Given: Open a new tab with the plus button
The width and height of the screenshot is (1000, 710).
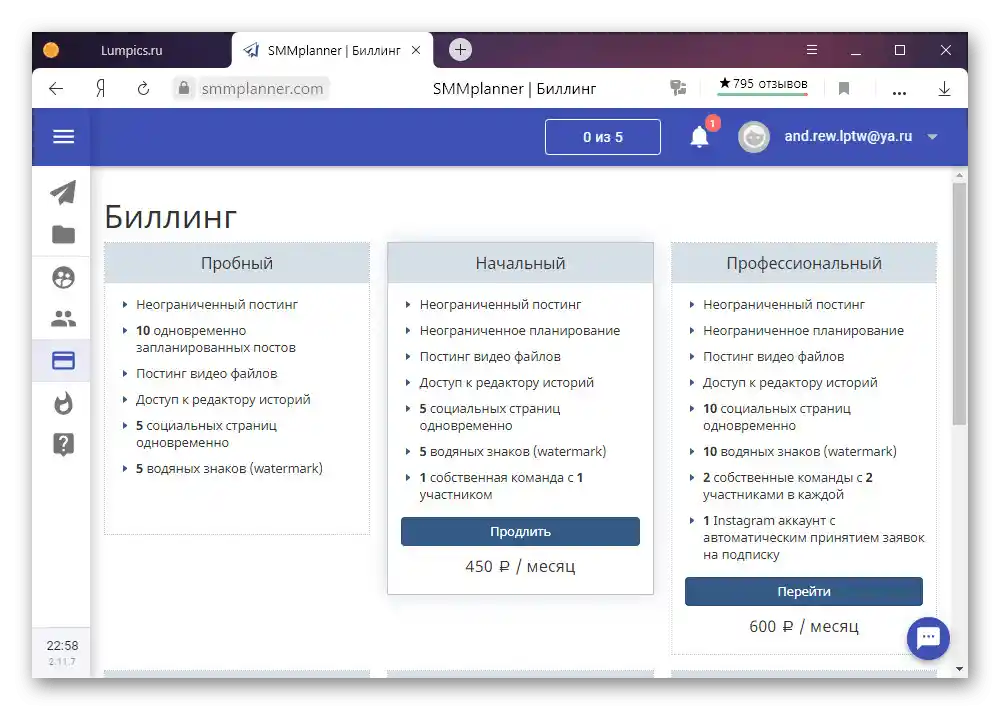Looking at the screenshot, I should tap(460, 50).
